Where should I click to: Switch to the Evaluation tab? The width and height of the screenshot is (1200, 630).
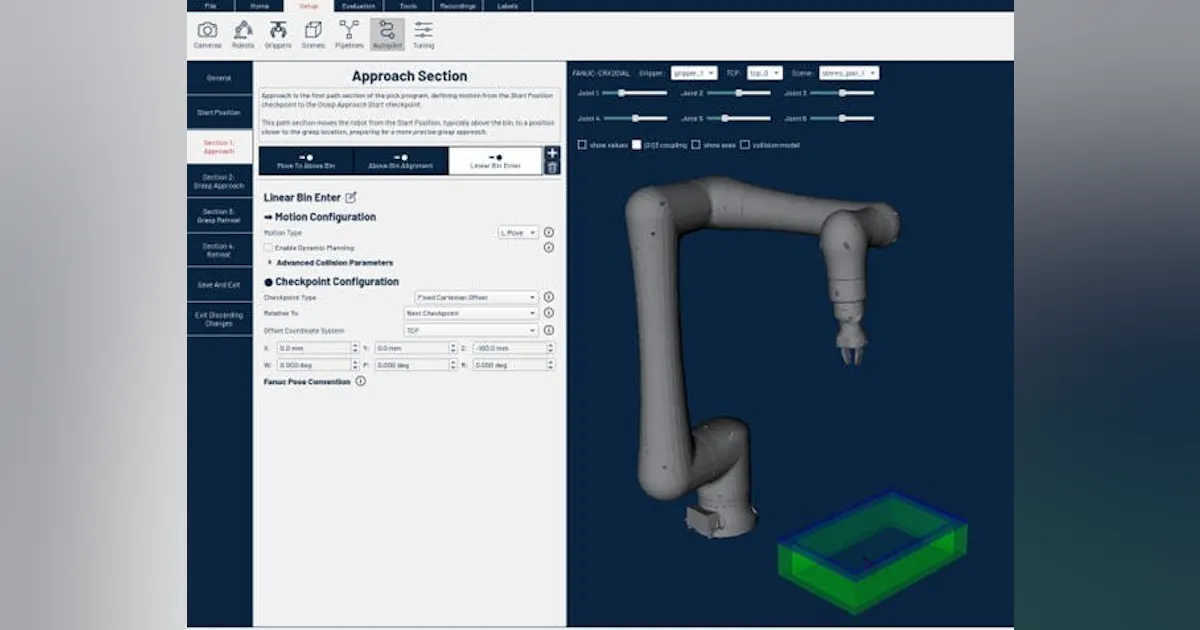358,5
